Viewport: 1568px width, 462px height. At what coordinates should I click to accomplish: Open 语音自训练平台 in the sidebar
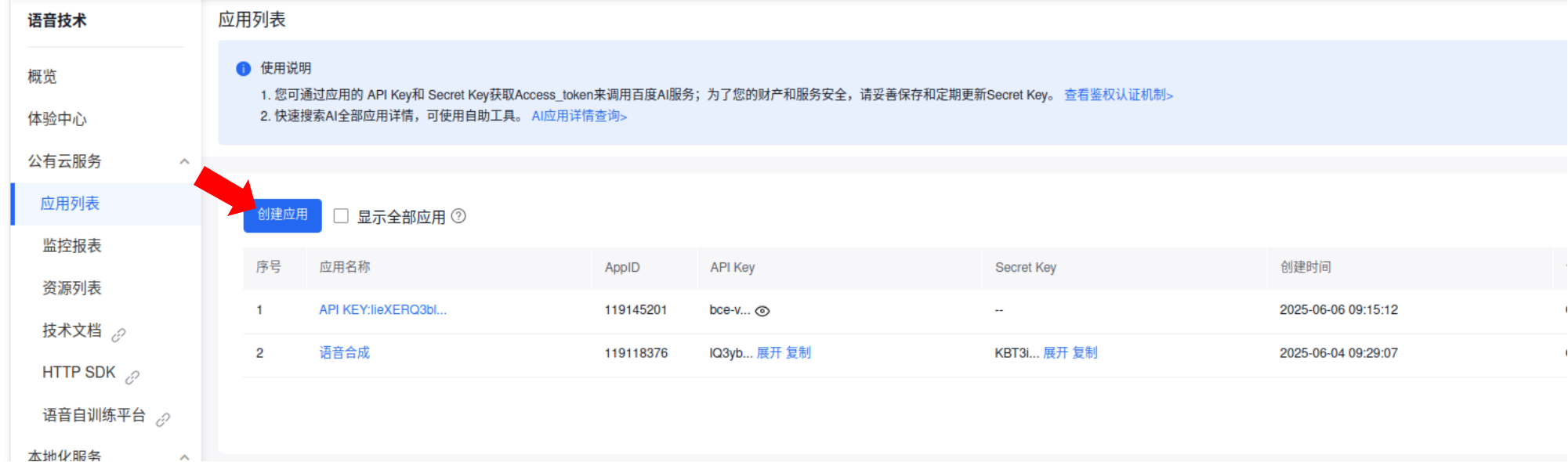[x=94, y=415]
